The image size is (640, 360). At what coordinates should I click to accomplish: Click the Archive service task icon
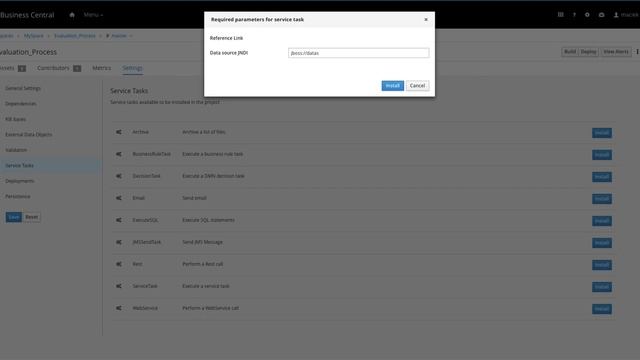tap(119, 132)
